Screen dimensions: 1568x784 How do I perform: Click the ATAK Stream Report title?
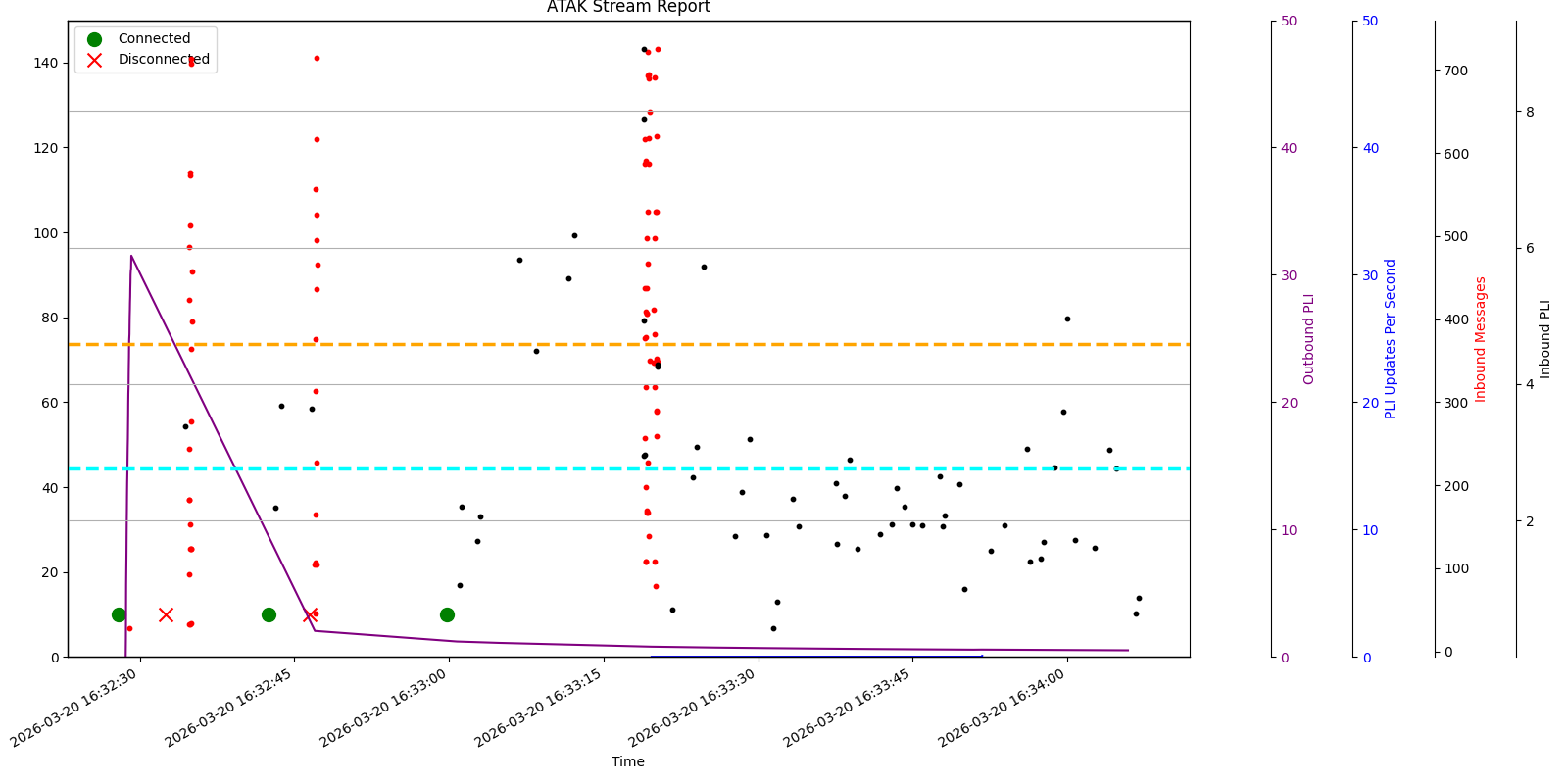tap(628, 8)
